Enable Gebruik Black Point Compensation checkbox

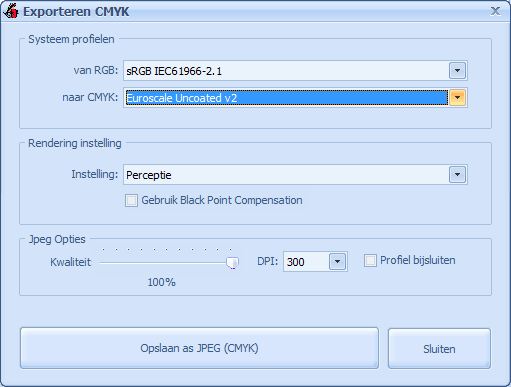pos(131,201)
